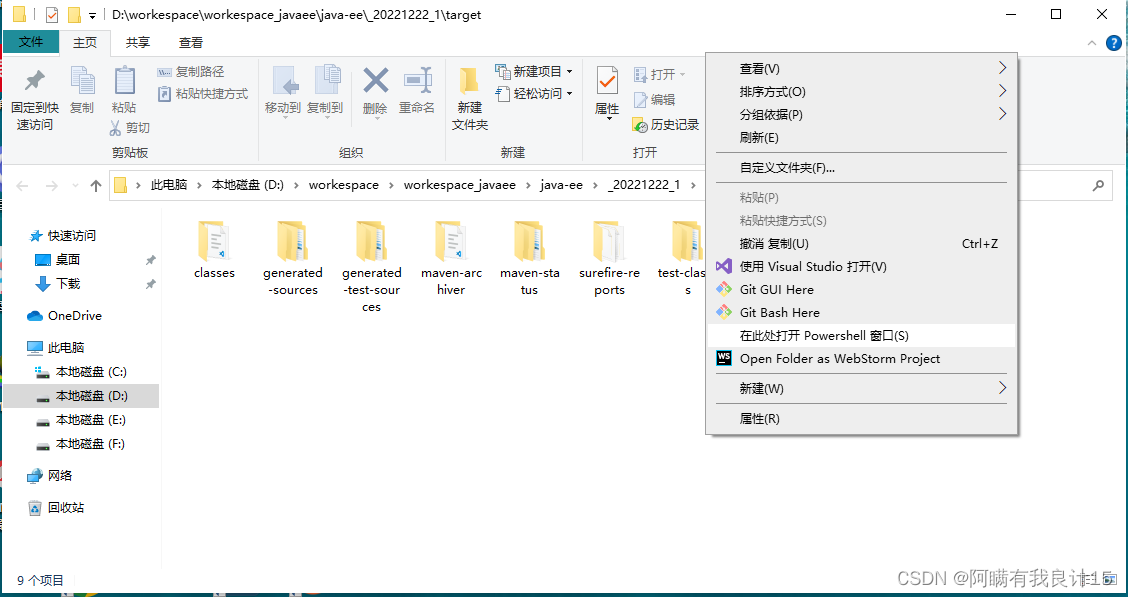The width and height of the screenshot is (1128, 597).
Task: Select Desktop (桌面) in sidebar
Action: [68, 260]
